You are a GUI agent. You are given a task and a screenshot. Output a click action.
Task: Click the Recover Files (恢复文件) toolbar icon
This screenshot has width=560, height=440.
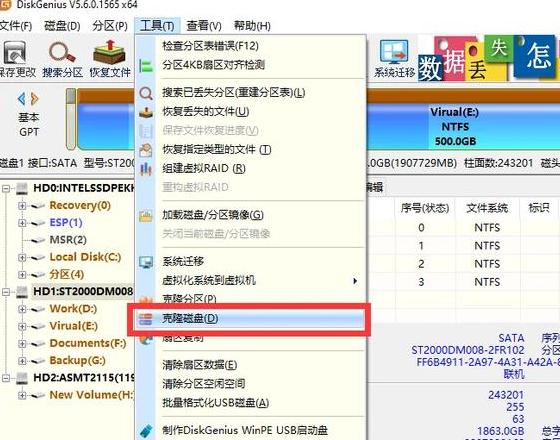[x=109, y=52]
